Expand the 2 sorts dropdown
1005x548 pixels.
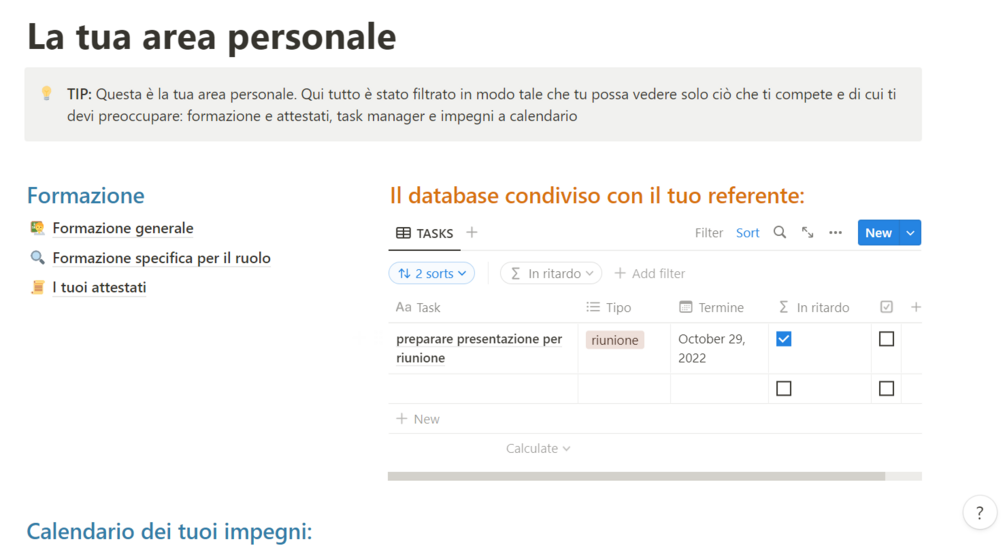tap(431, 273)
